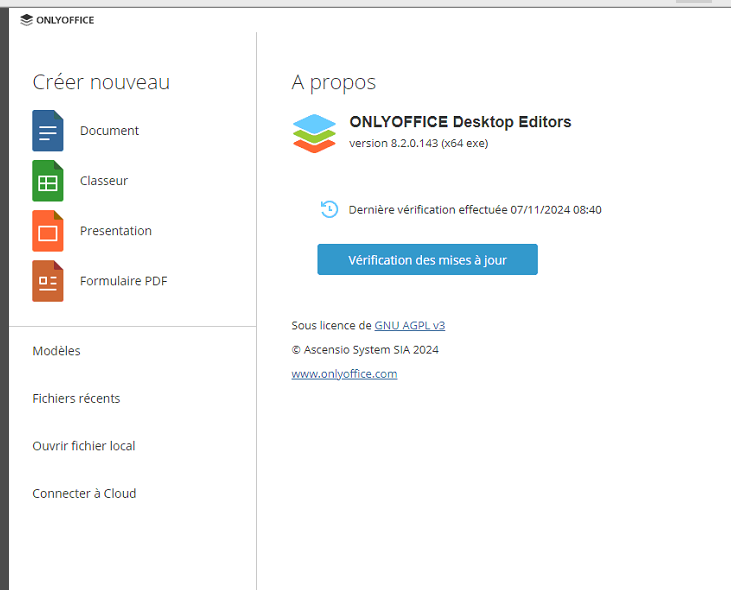Screen dimensions: 731x590
Task: Create a new Formulaire PDF via its label
Action: click(124, 281)
